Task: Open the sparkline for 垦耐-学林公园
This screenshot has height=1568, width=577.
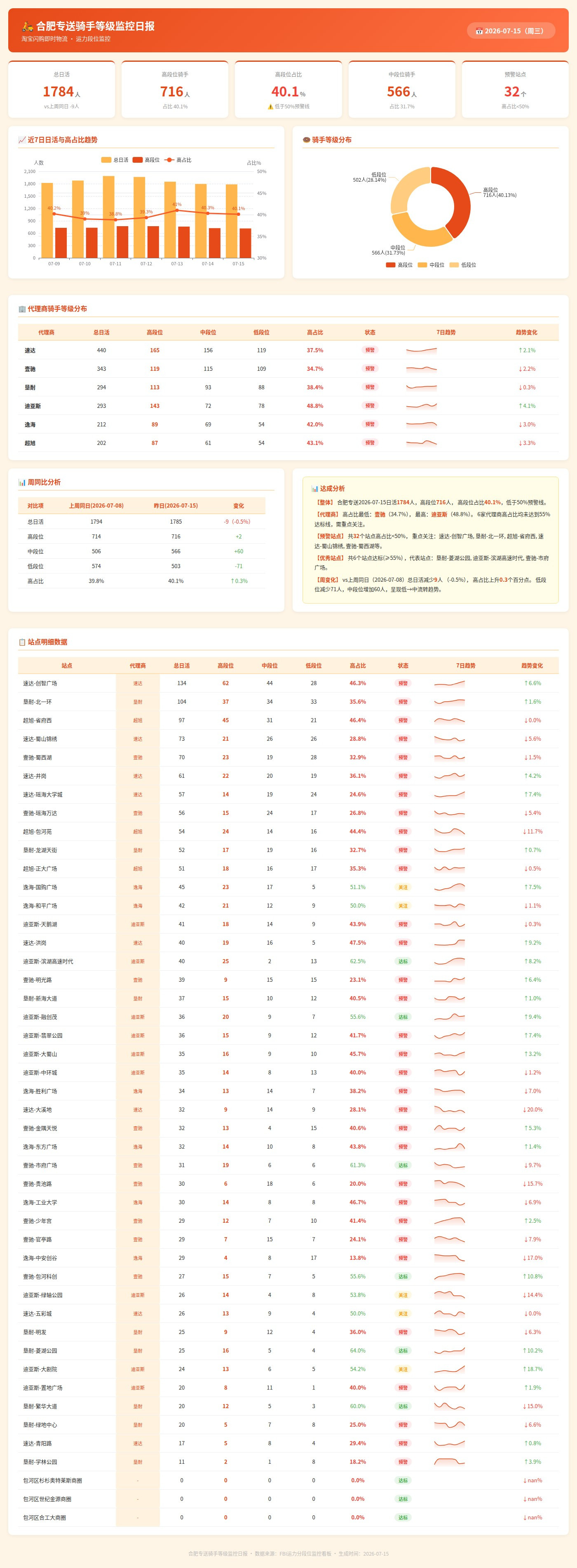Action: (449, 1462)
